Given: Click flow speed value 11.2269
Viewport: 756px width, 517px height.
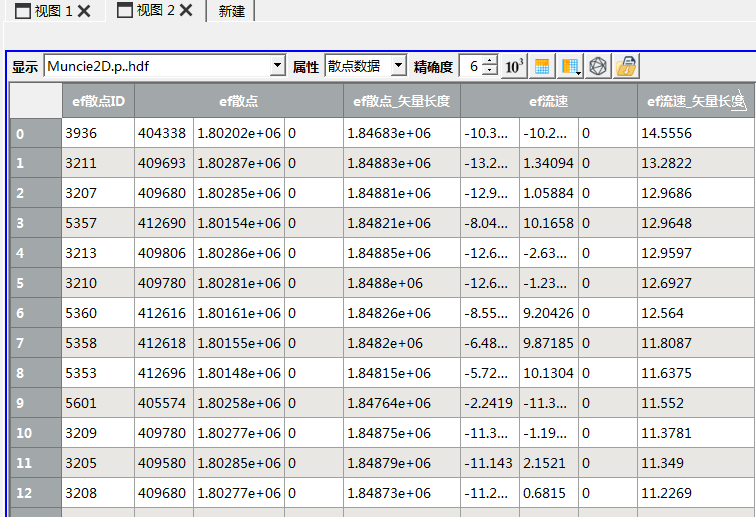Looking at the screenshot, I should point(696,493).
